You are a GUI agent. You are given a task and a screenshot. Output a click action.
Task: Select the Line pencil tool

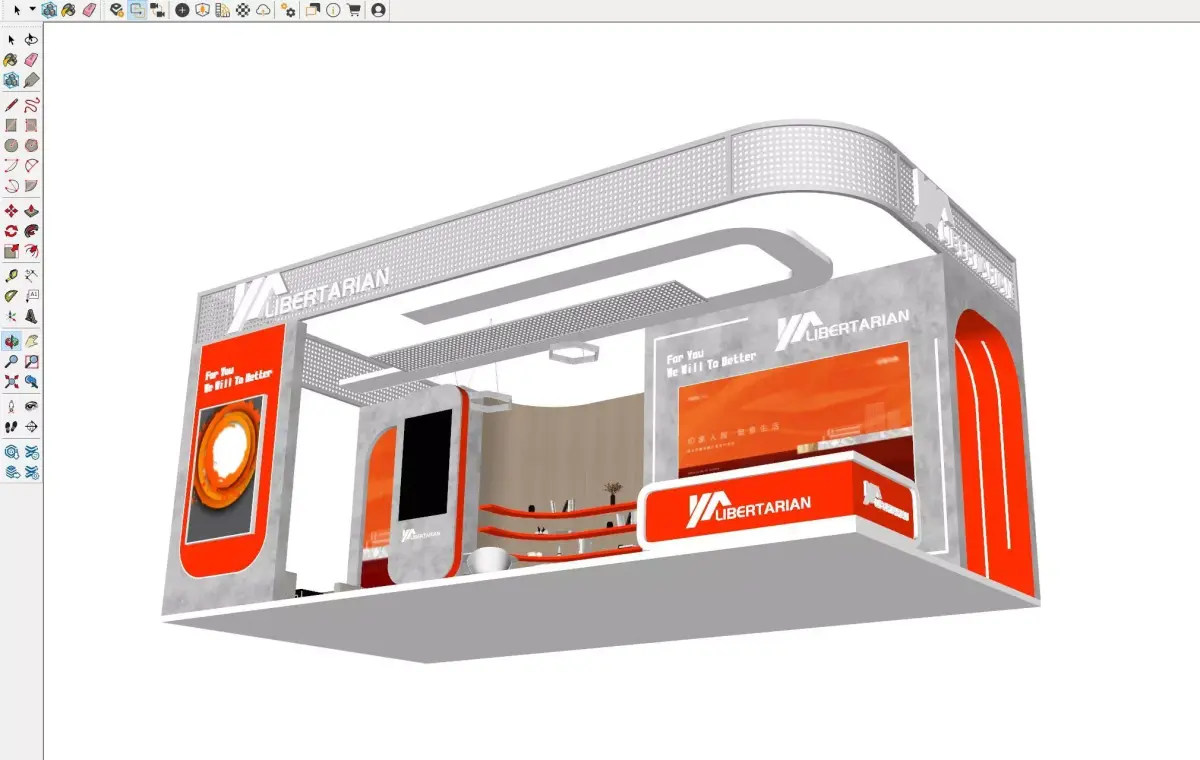(x=11, y=104)
